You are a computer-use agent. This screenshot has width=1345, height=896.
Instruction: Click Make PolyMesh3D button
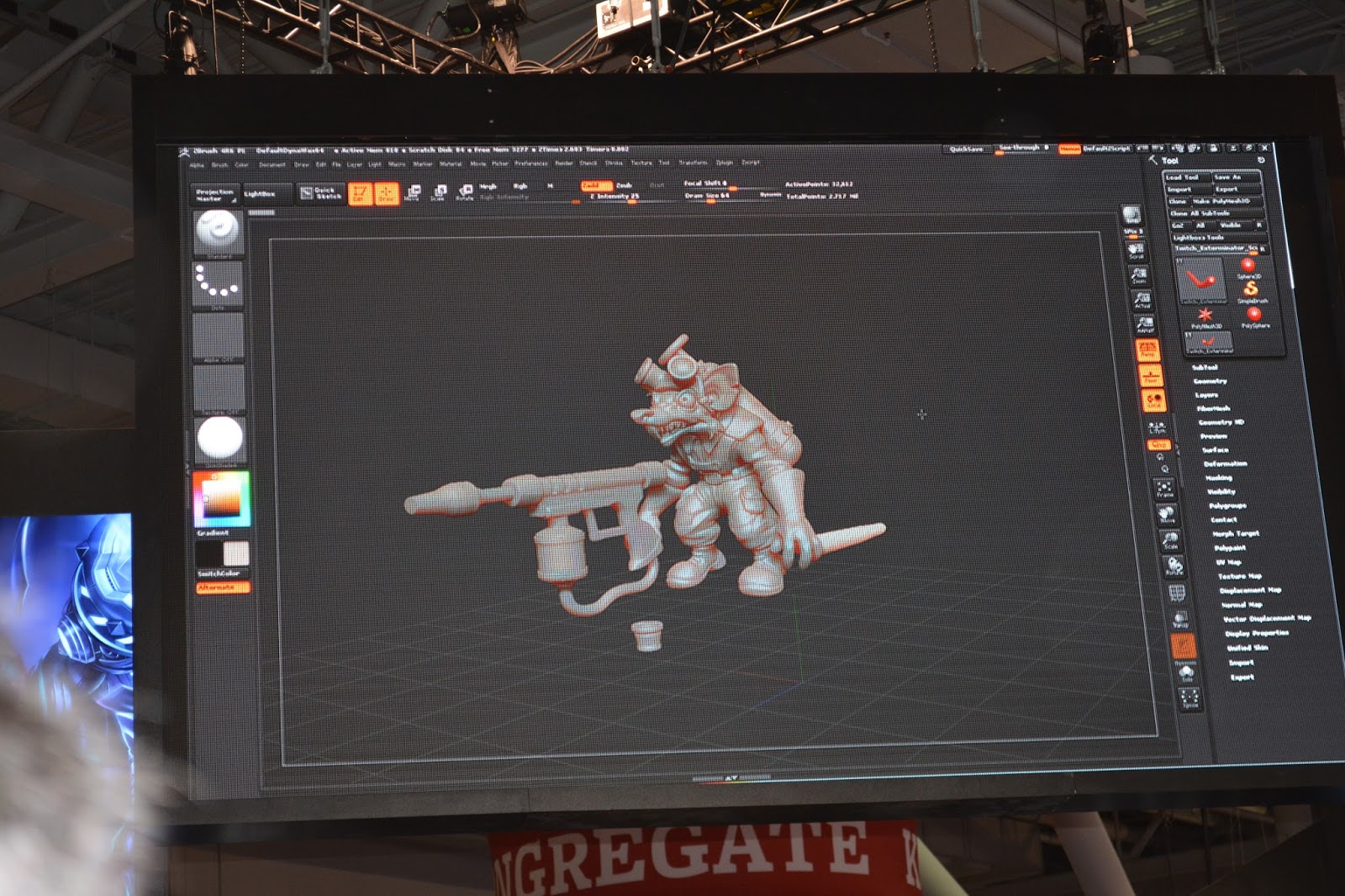pyautogui.click(x=1227, y=202)
